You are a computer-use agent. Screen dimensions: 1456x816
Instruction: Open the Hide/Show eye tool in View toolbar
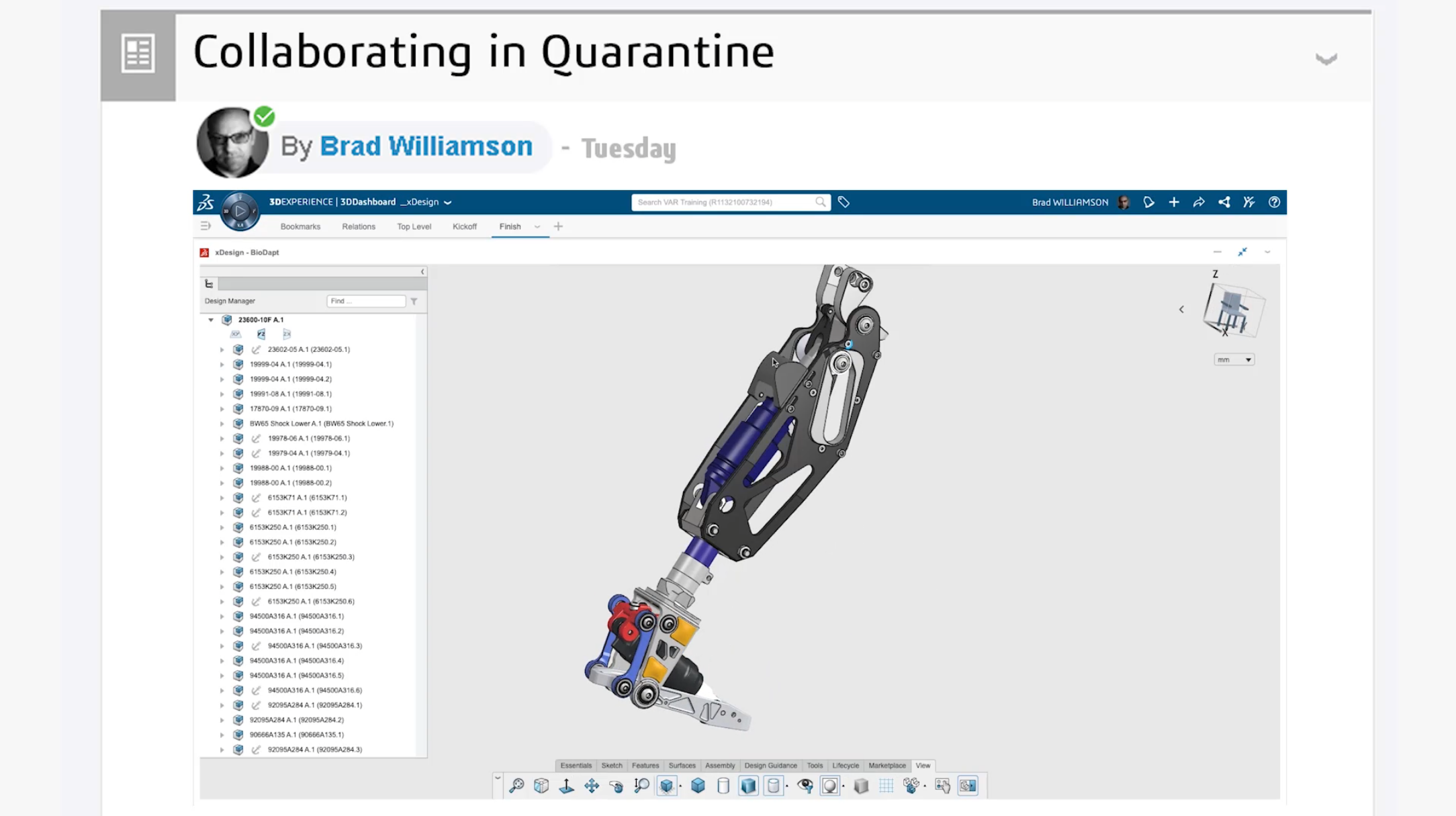click(x=804, y=784)
